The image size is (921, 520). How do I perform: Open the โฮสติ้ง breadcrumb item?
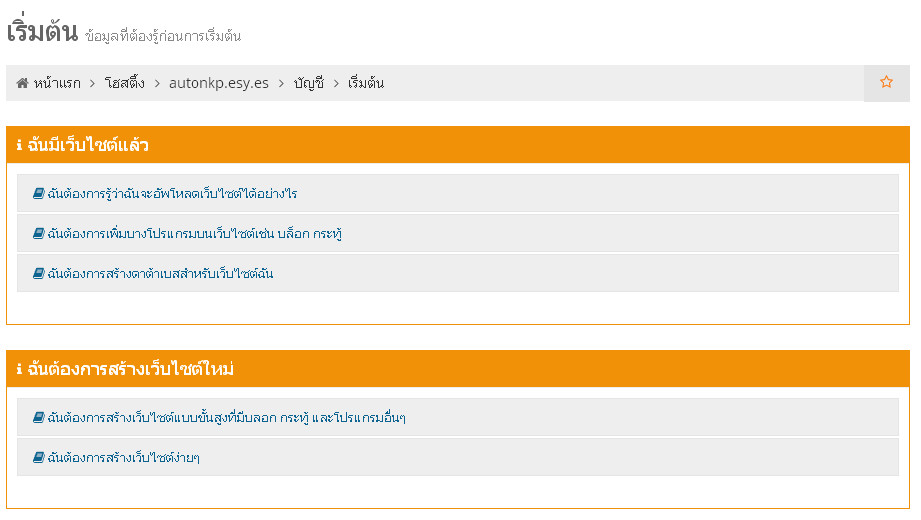pos(125,83)
